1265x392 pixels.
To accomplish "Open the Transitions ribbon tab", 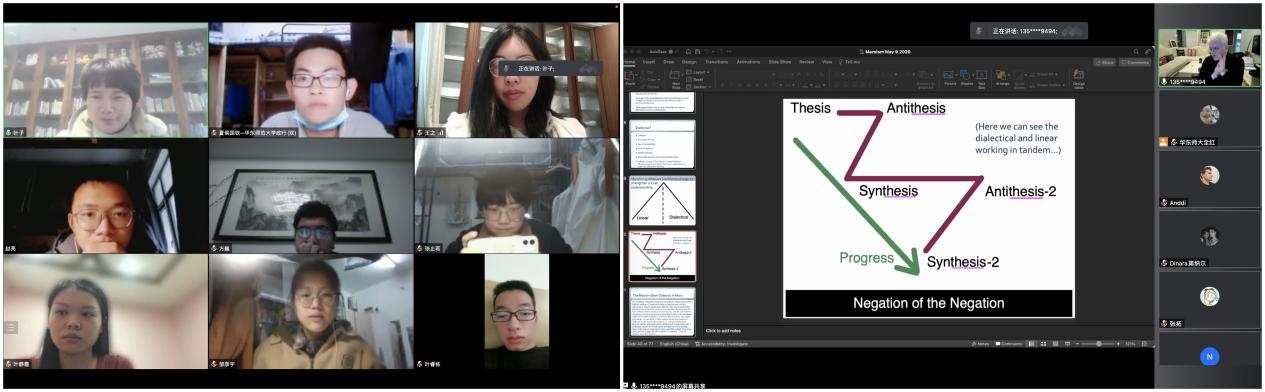I will [x=716, y=62].
